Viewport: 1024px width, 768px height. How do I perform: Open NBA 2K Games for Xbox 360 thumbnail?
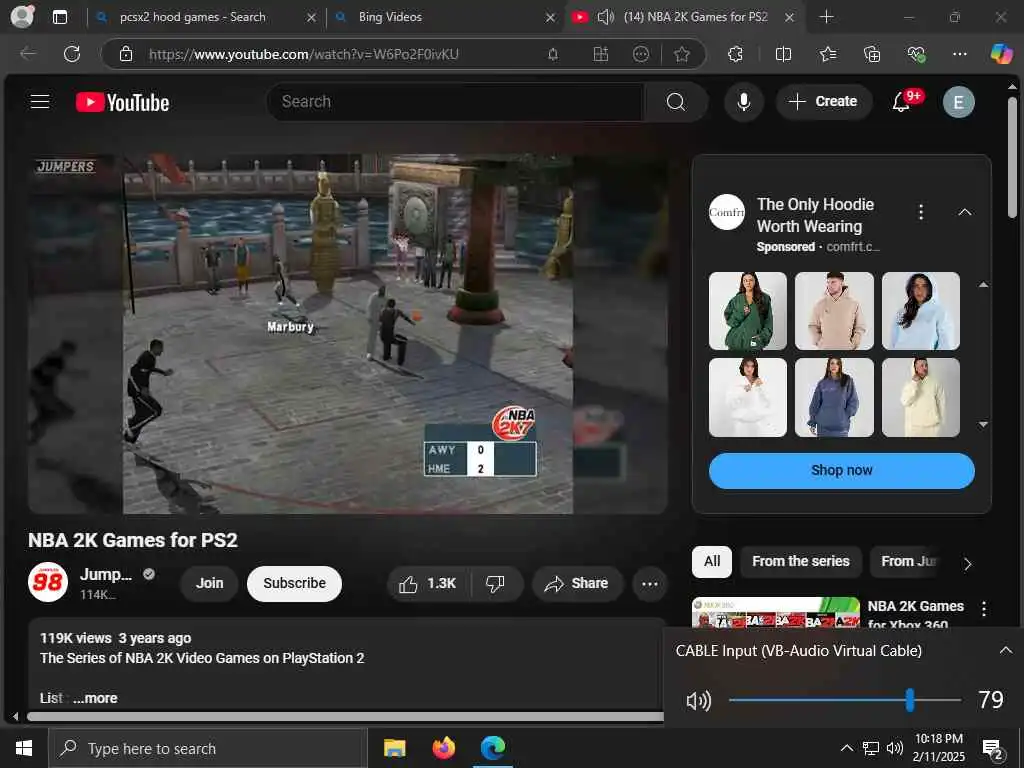[x=776, y=613]
